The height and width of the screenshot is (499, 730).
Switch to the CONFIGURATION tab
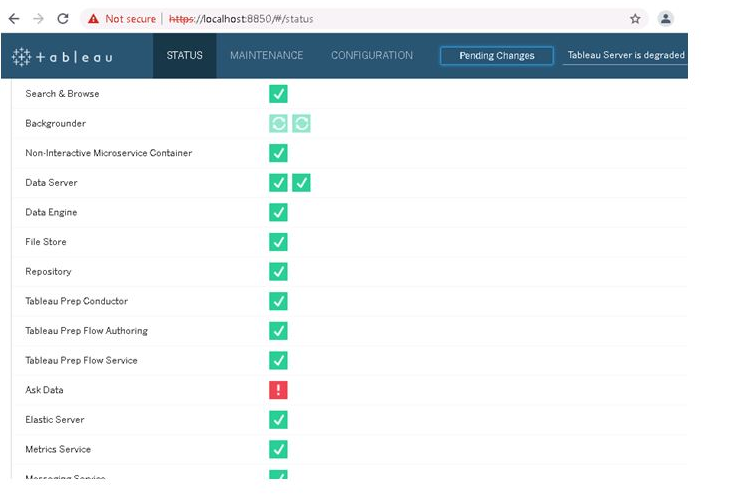click(372, 55)
